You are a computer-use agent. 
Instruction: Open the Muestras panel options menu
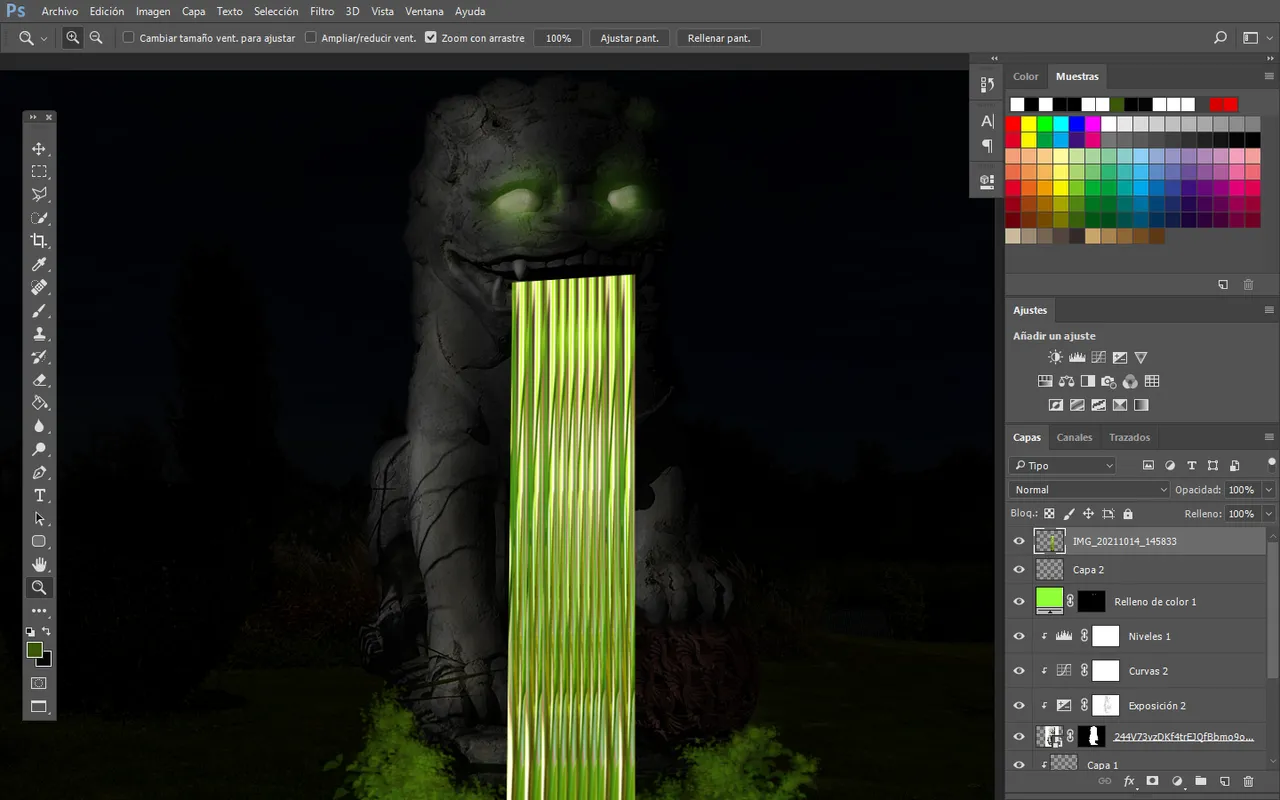(x=1269, y=77)
